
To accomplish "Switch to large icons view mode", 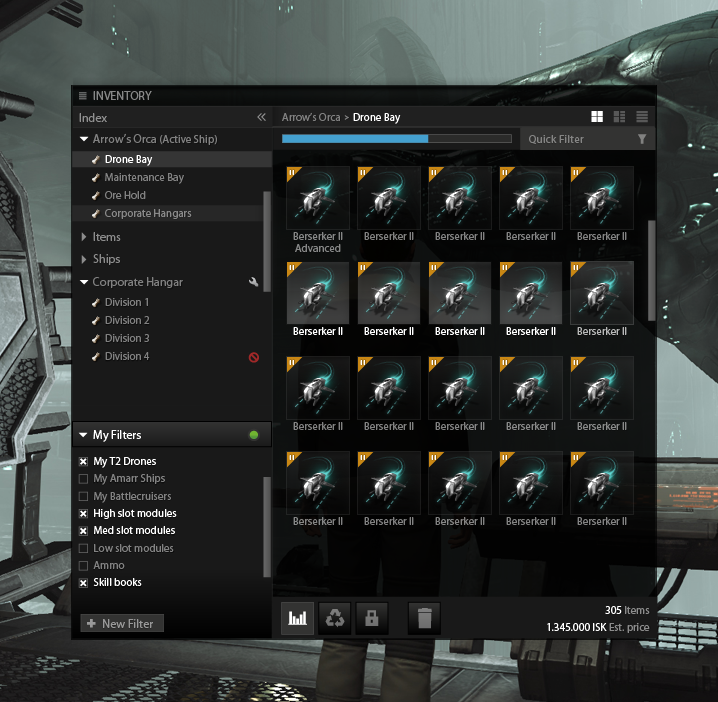I will [x=597, y=117].
